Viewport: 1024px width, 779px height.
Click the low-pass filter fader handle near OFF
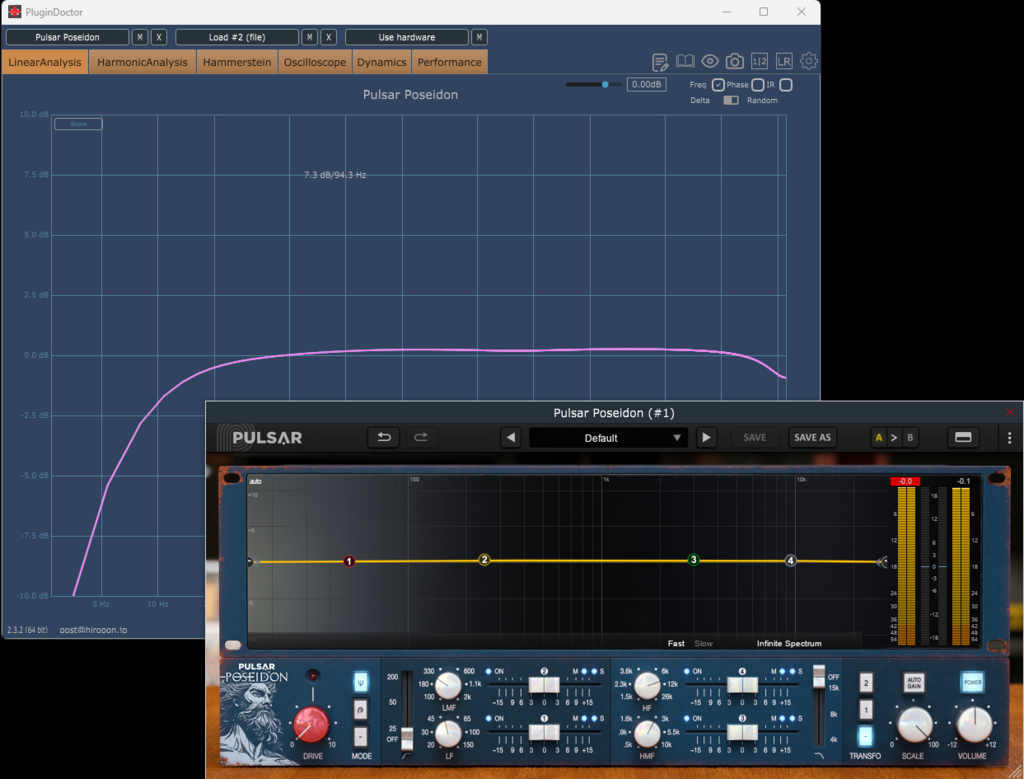819,676
